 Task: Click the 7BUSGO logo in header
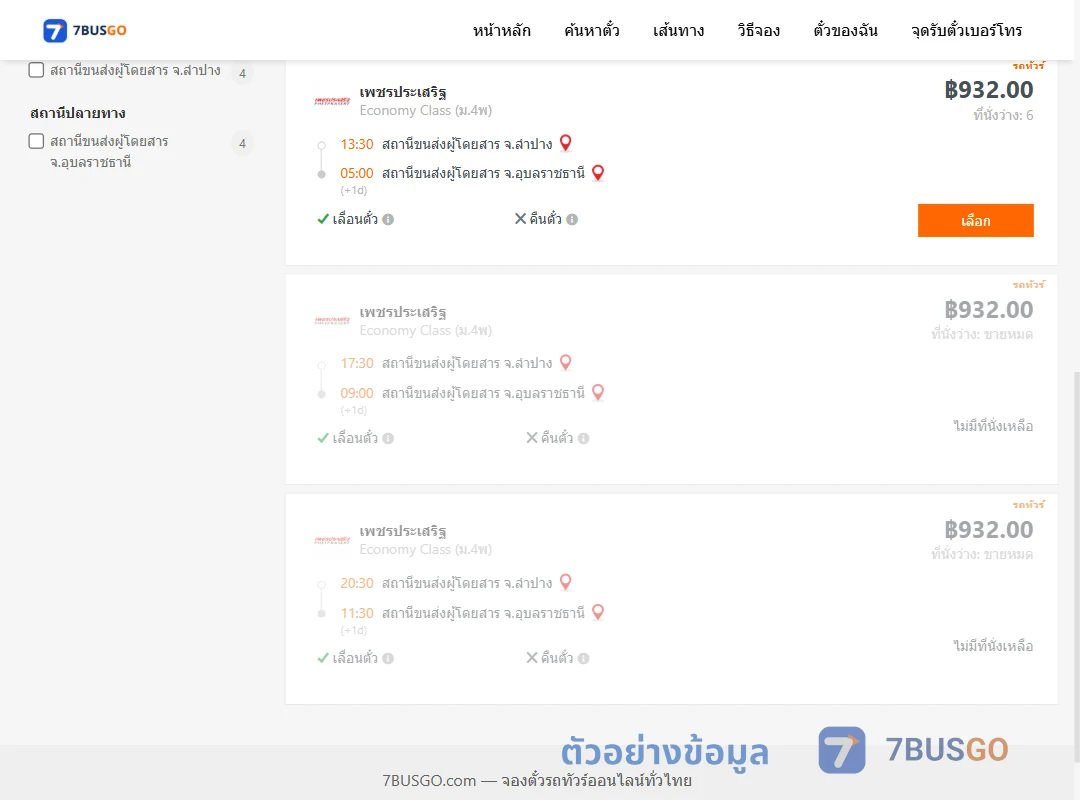point(85,30)
